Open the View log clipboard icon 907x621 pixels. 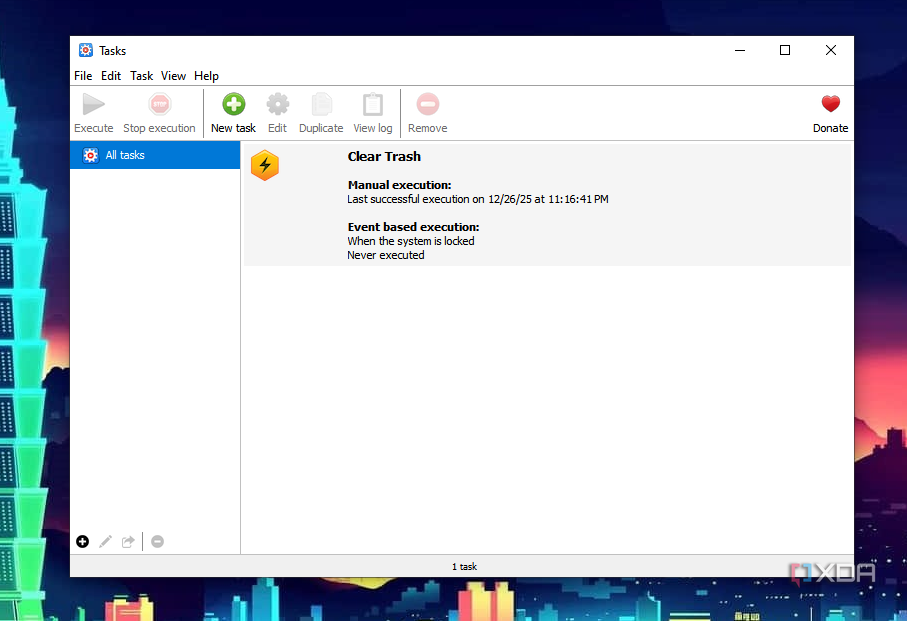pos(372,105)
